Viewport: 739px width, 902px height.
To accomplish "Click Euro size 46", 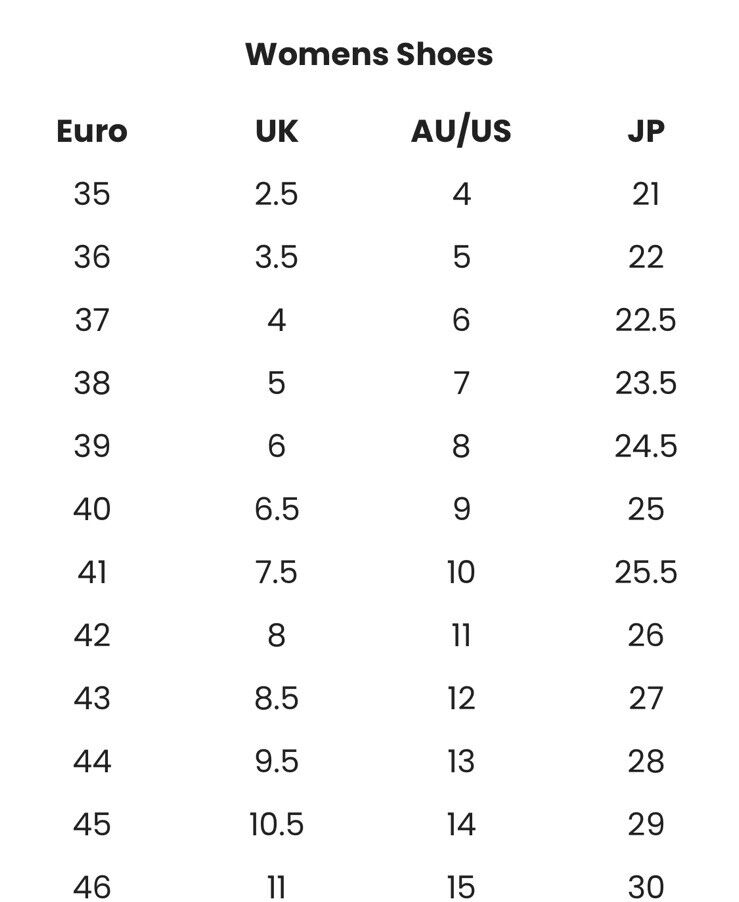I will point(92,887).
